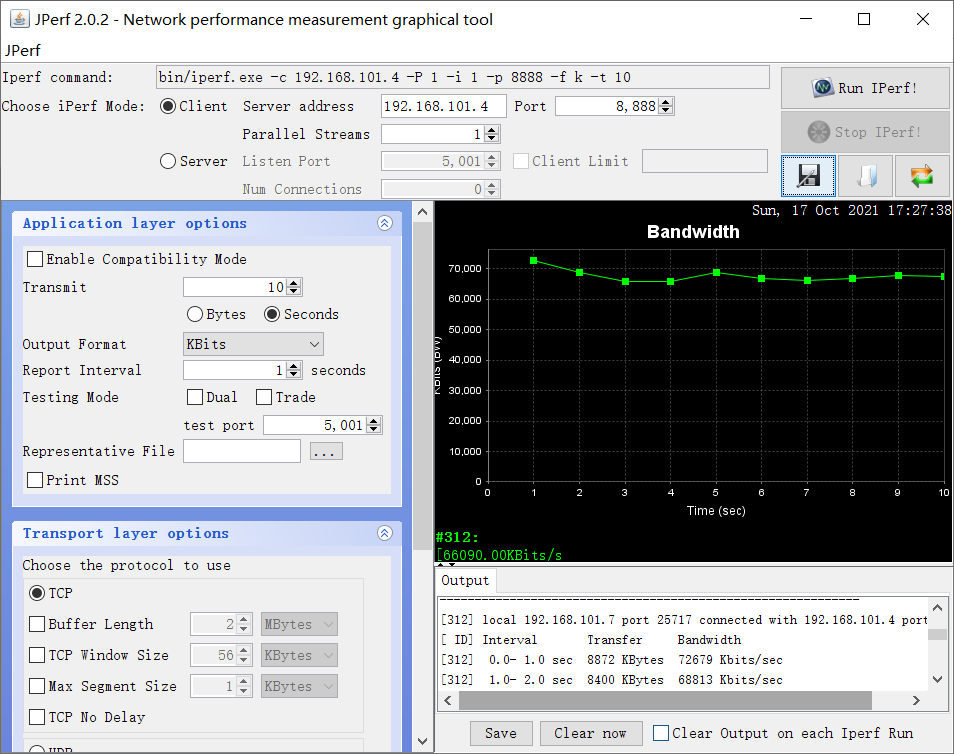Viewport: 954px width, 754px height.
Task: Click Transmit value field
Action: pos(235,287)
